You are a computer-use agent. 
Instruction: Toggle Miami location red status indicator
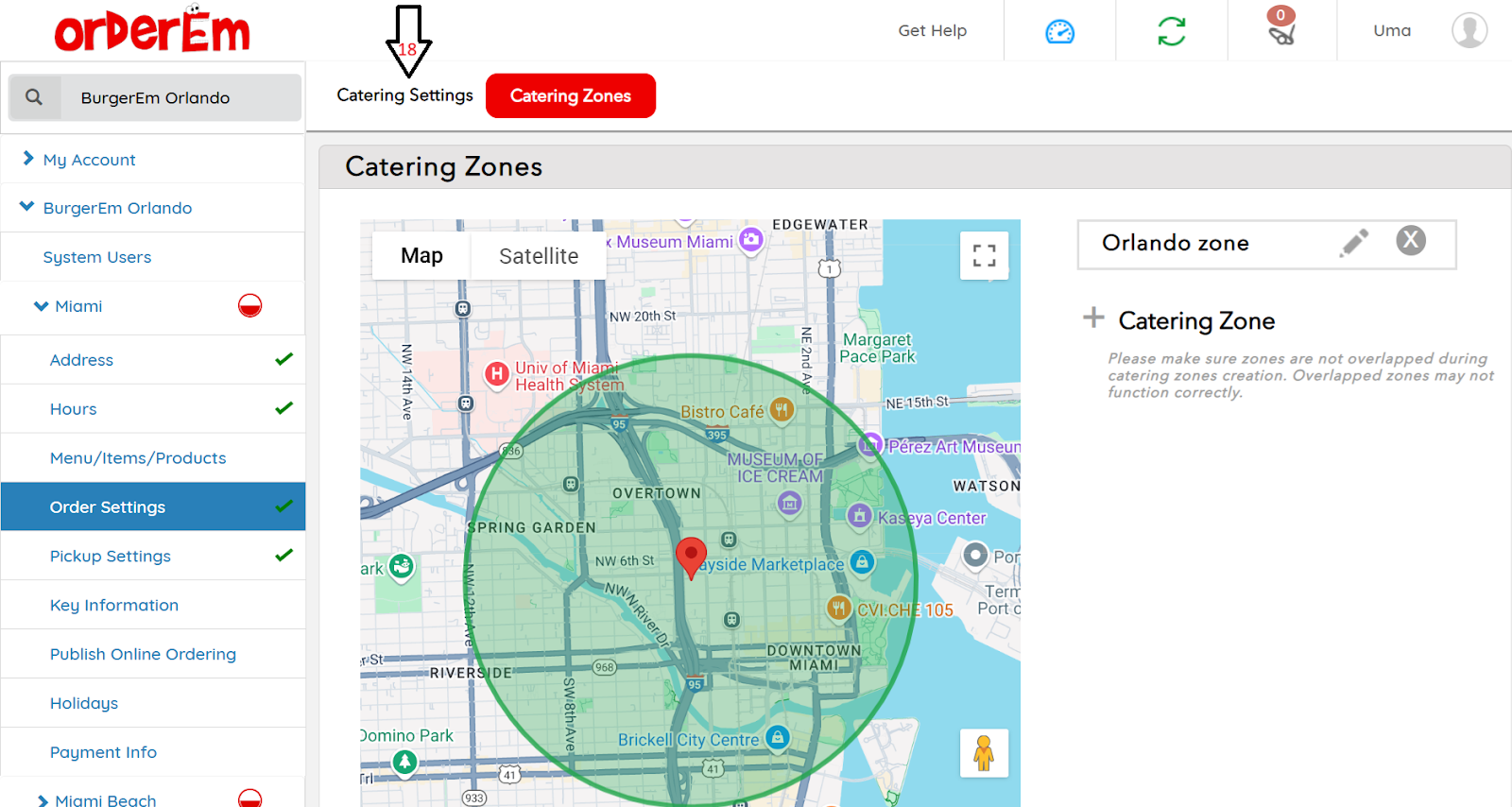tap(249, 306)
